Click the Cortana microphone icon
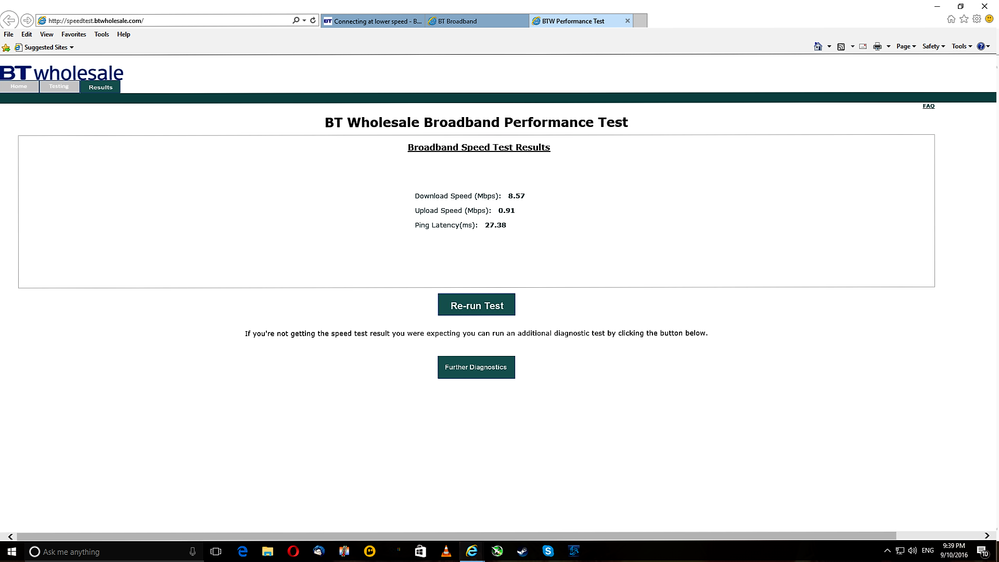999x562 pixels. point(192,552)
